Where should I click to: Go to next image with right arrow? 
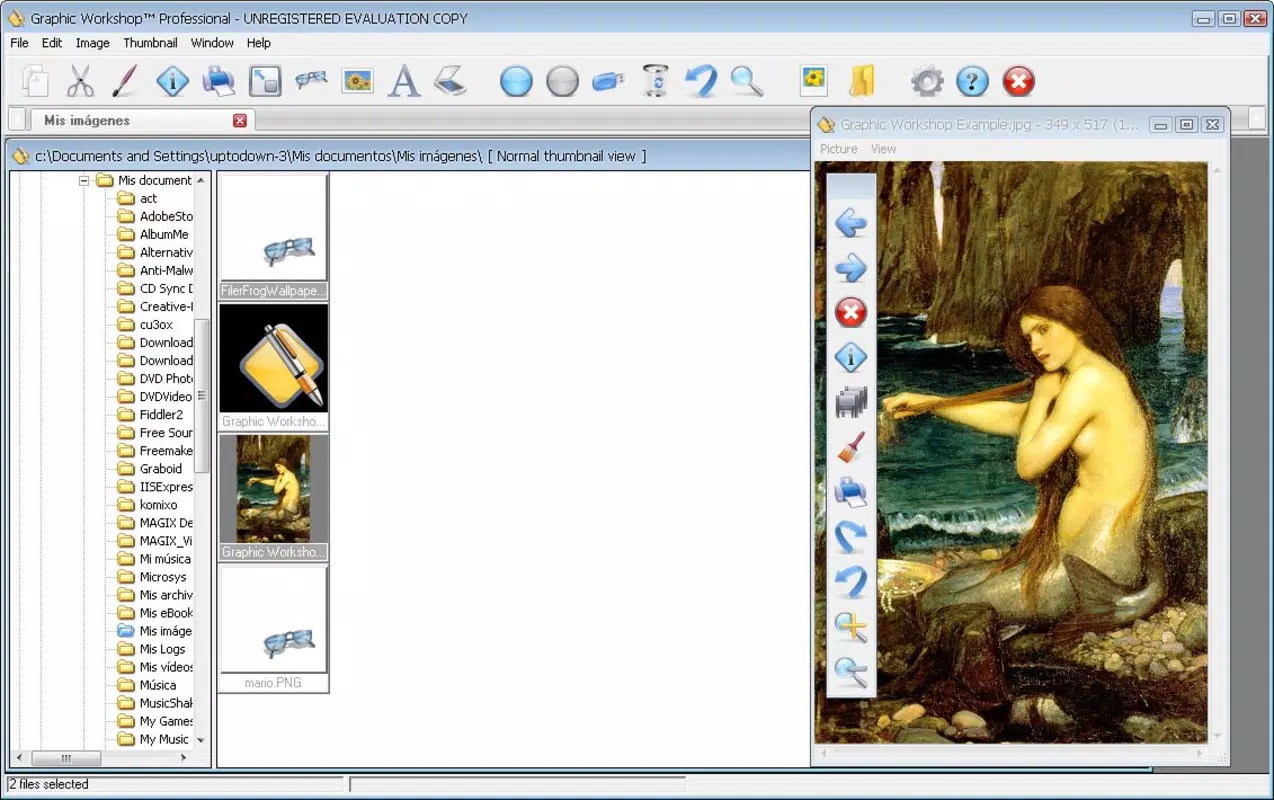(851, 268)
